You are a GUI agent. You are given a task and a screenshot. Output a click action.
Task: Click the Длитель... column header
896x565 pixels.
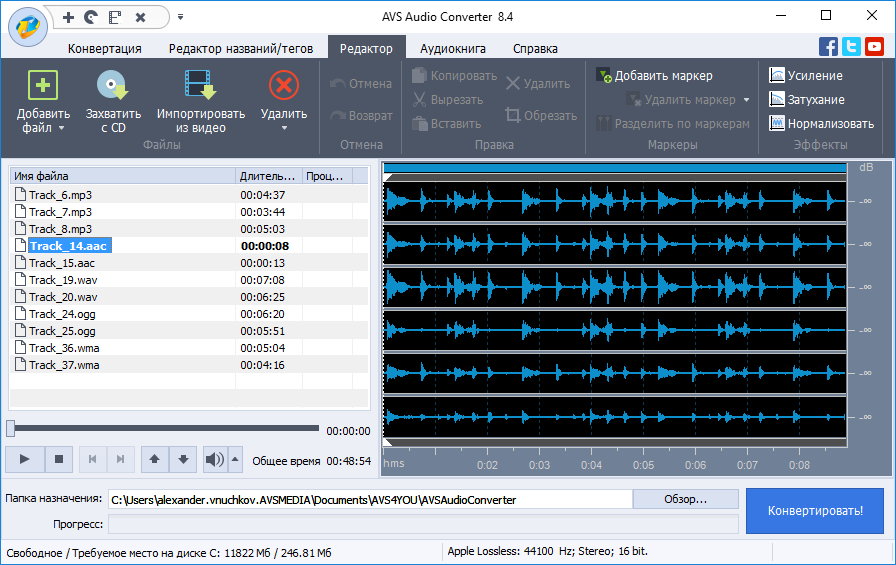pyautogui.click(x=269, y=176)
